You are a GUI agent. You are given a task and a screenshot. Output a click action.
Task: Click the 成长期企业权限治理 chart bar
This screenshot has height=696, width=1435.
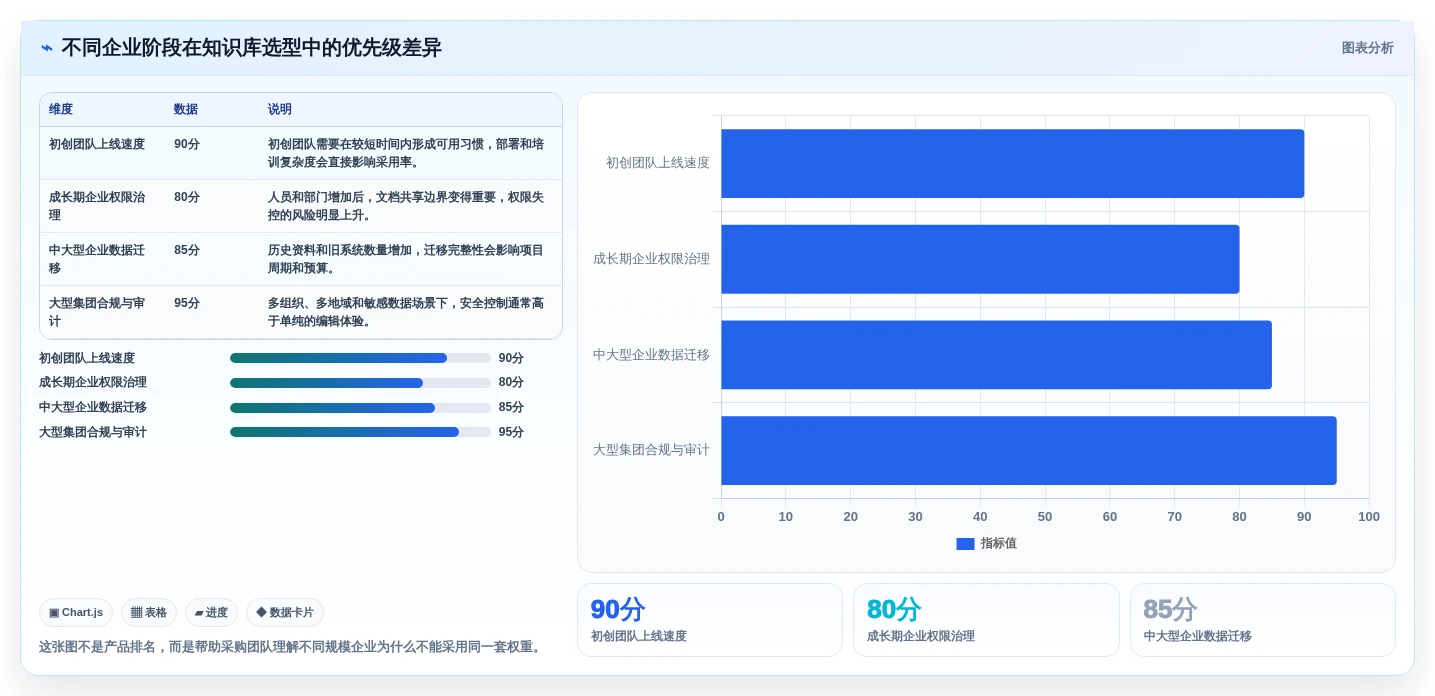[x=980, y=259]
